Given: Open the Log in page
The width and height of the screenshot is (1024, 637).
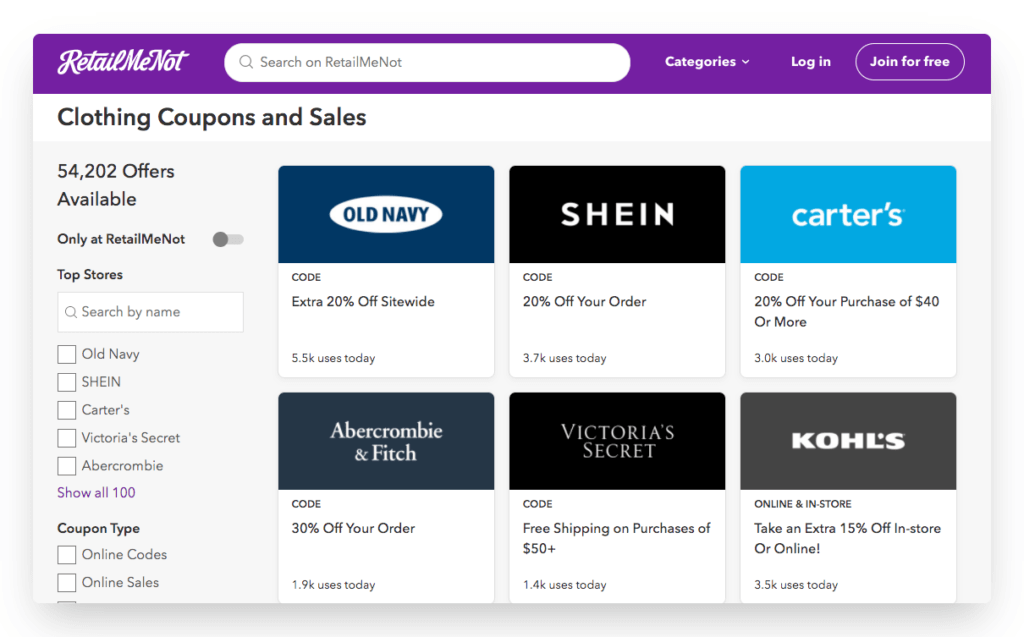Looking at the screenshot, I should coord(810,61).
